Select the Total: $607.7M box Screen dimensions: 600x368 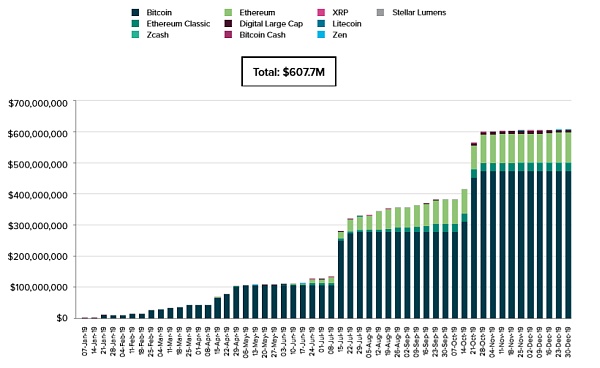coord(289,72)
